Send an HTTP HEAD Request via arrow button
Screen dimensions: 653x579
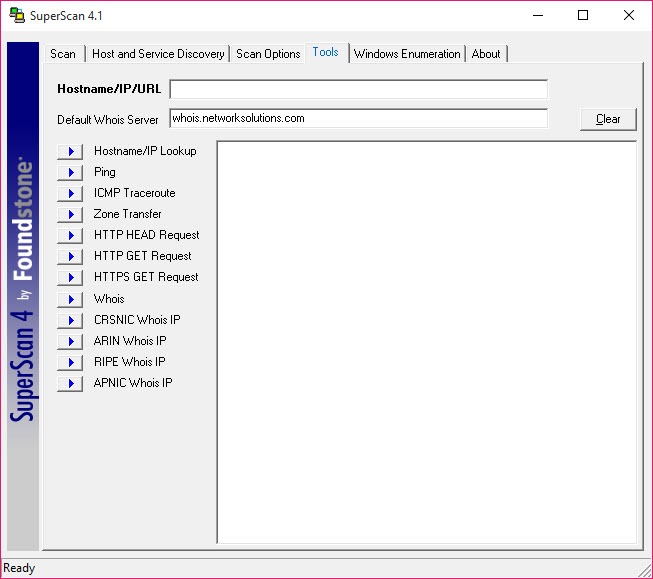click(70, 235)
